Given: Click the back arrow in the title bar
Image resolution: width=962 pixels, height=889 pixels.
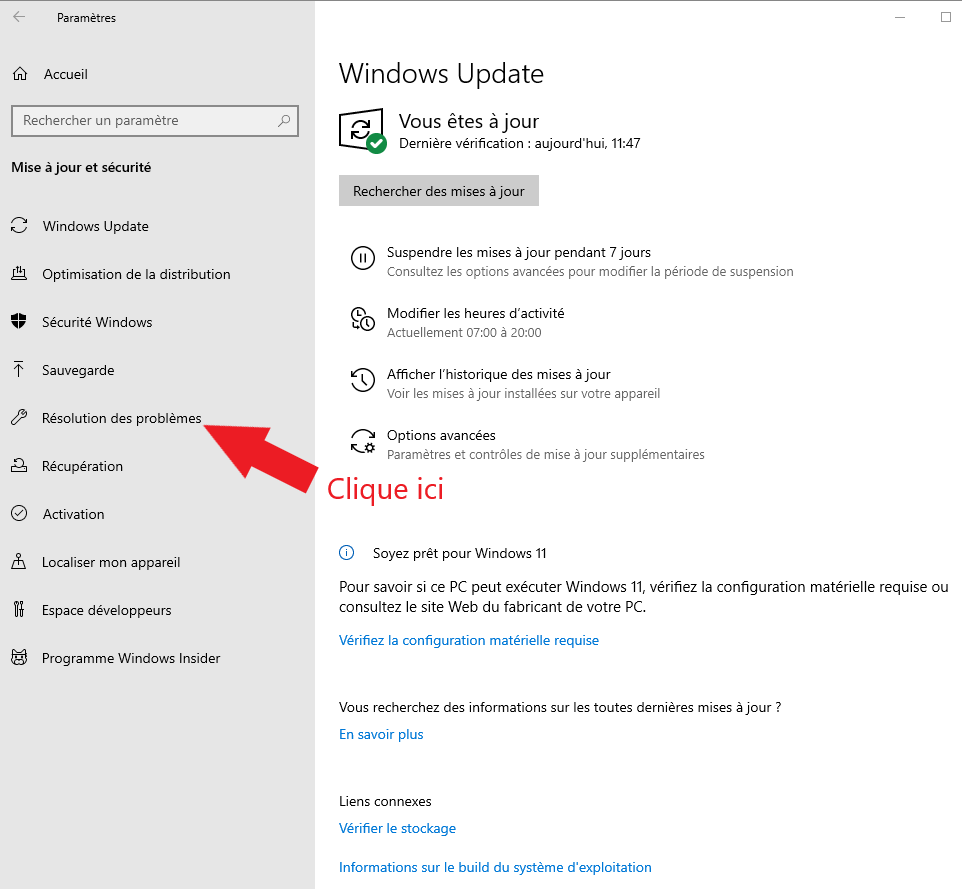Looking at the screenshot, I should pyautogui.click(x=19, y=17).
